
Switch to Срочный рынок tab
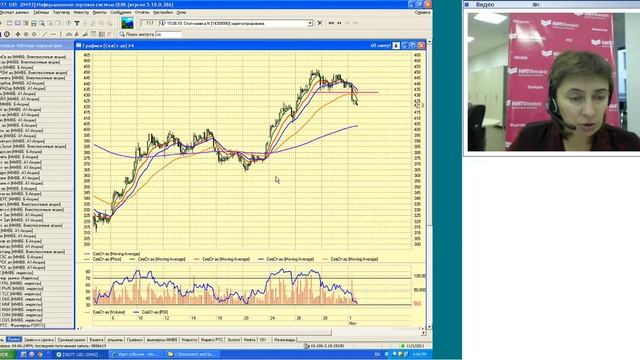71,340
